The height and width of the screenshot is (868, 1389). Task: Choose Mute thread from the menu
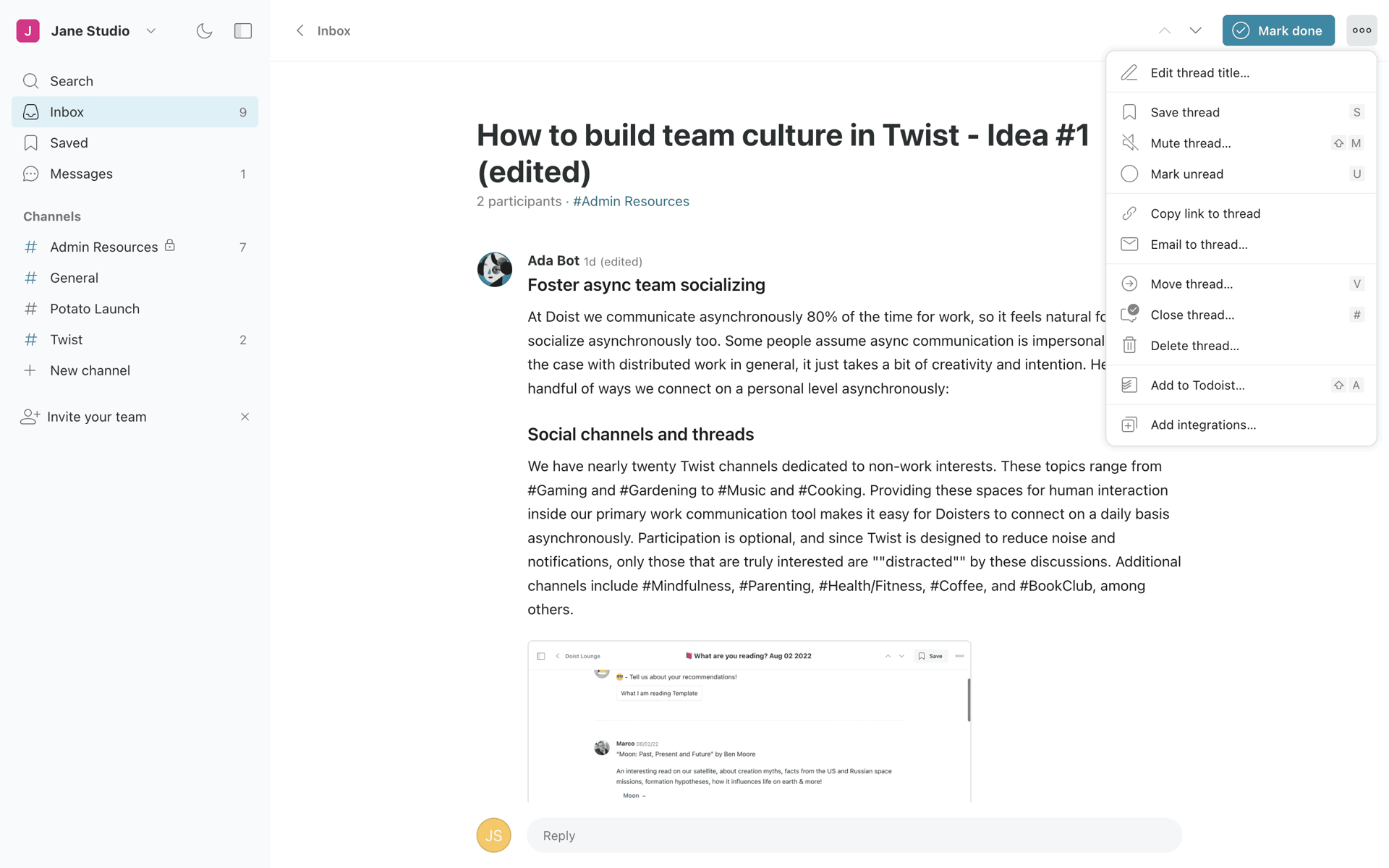point(1241,143)
